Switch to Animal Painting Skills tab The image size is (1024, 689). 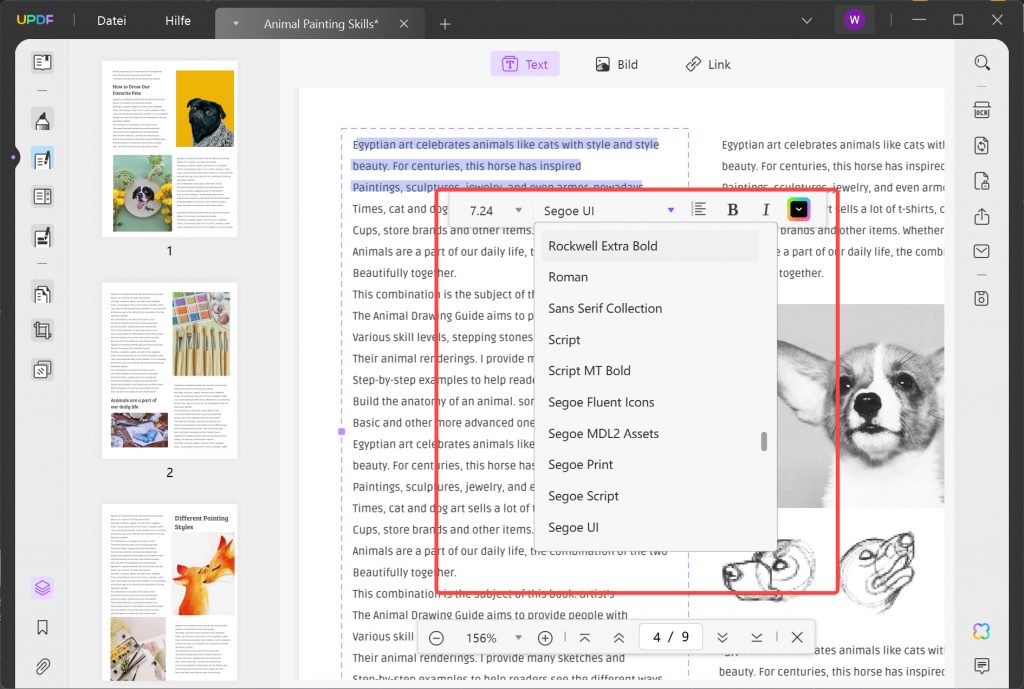click(321, 24)
